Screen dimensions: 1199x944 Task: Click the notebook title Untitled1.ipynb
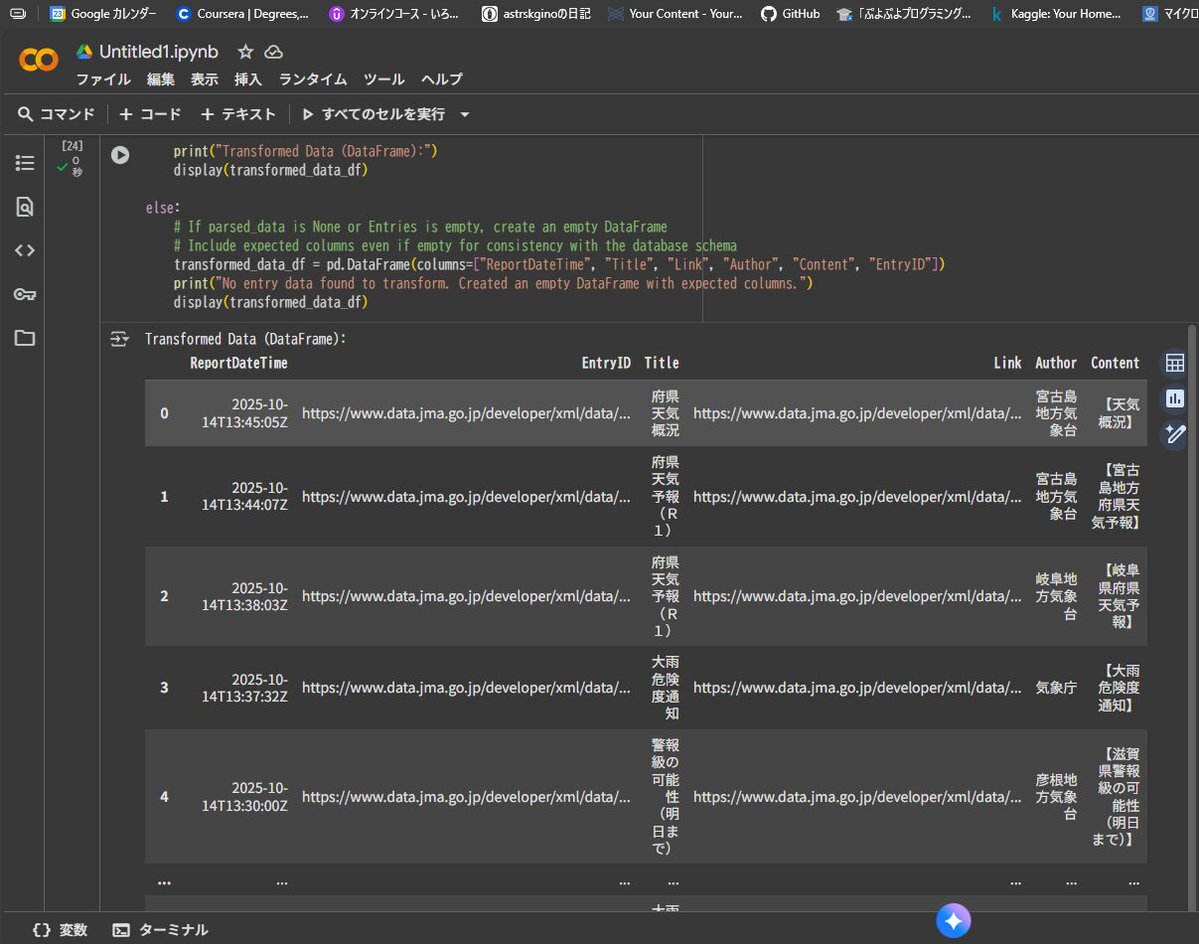coord(158,52)
